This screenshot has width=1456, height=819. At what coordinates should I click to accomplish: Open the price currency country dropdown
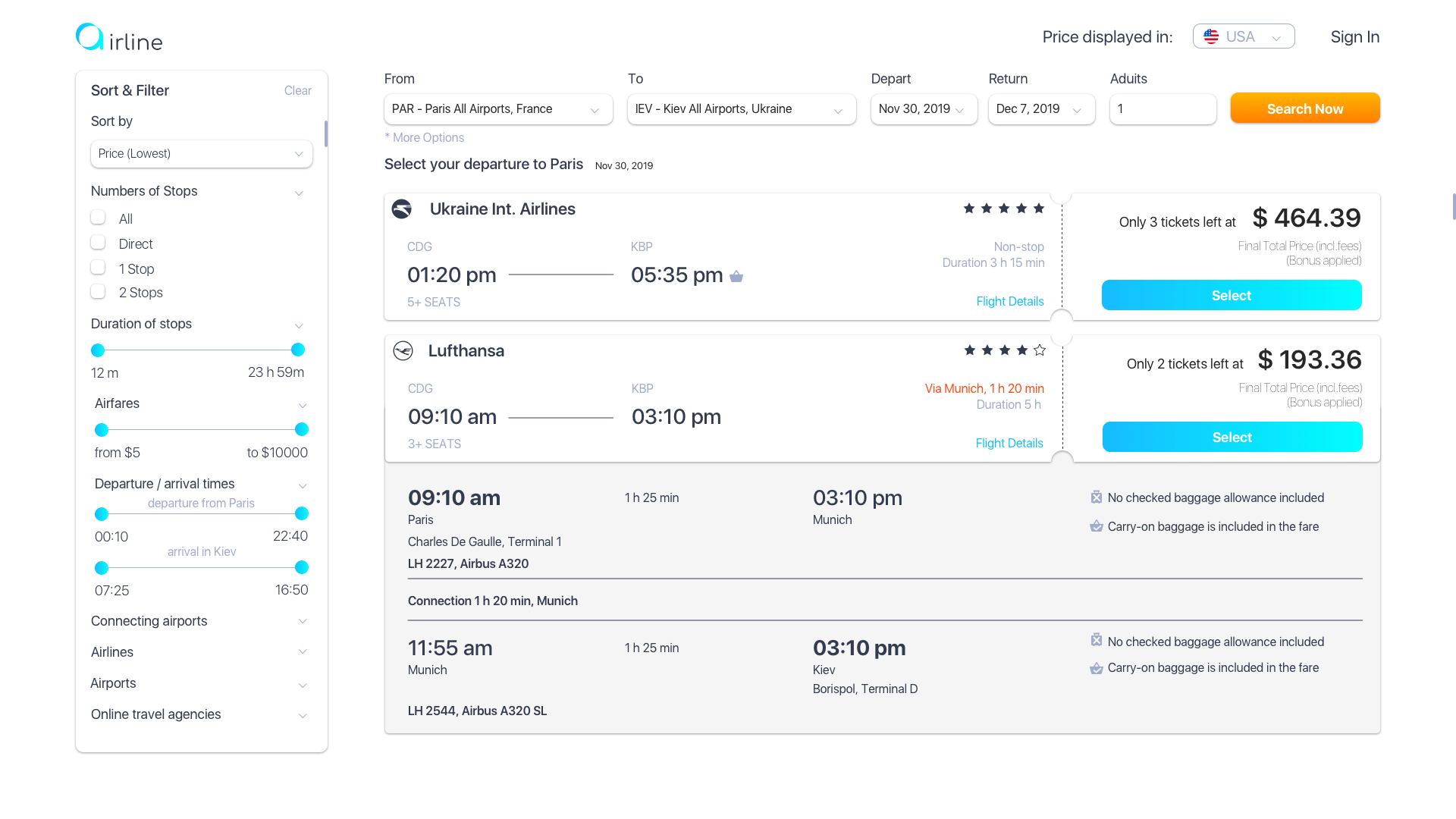coord(1244,36)
